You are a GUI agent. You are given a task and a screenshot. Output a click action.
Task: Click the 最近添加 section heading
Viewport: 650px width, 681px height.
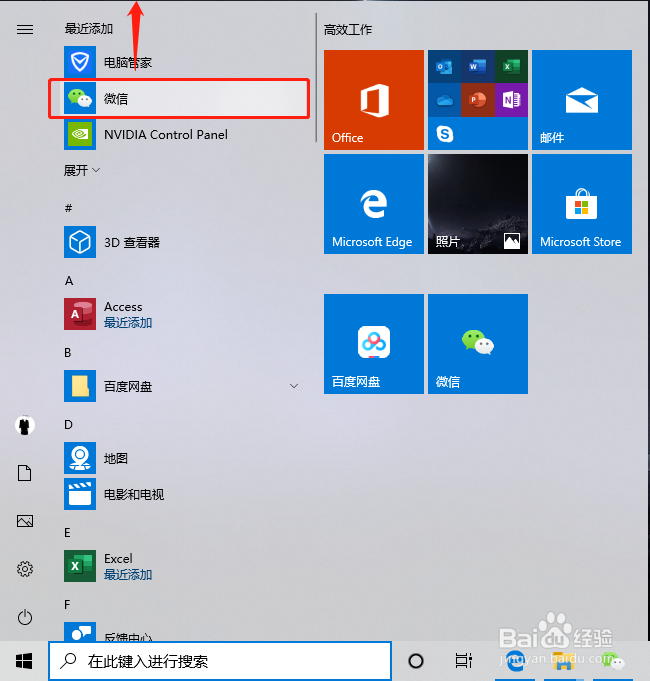(89, 29)
